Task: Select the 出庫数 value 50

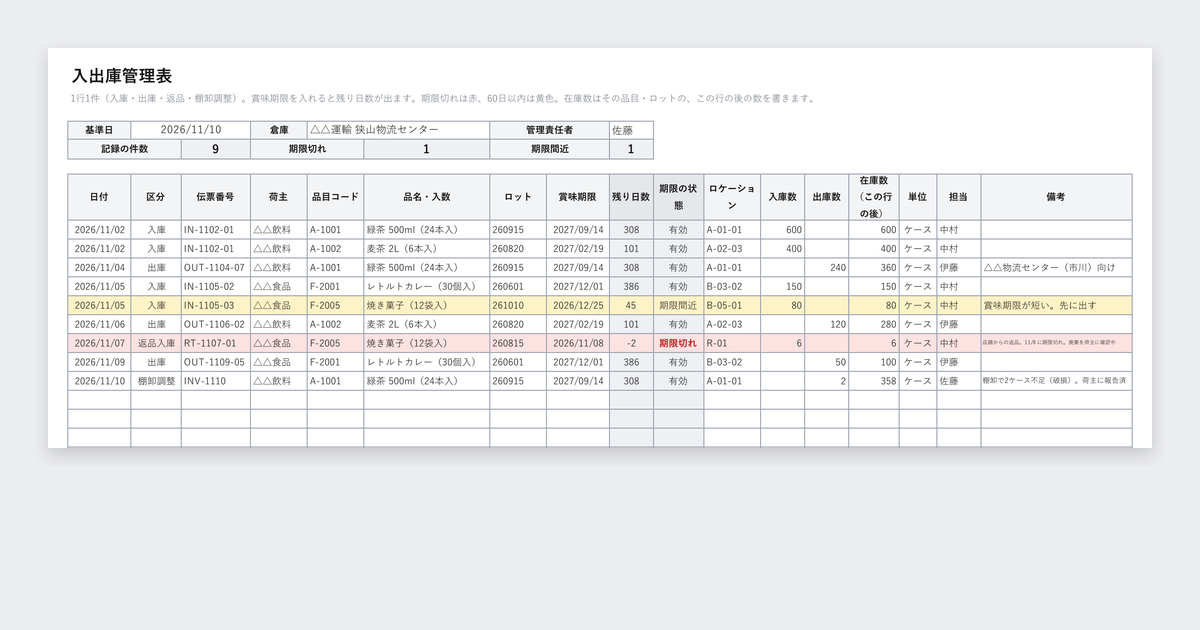Action: pyautogui.click(x=826, y=363)
